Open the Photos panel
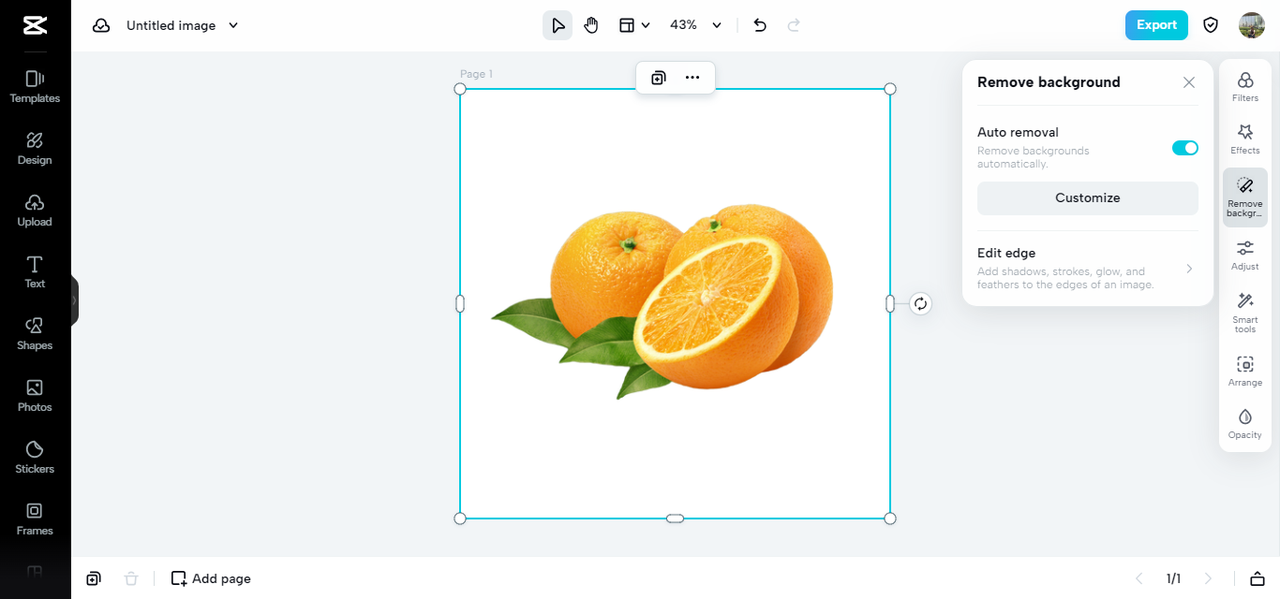This screenshot has height=599, width=1280. [35, 396]
